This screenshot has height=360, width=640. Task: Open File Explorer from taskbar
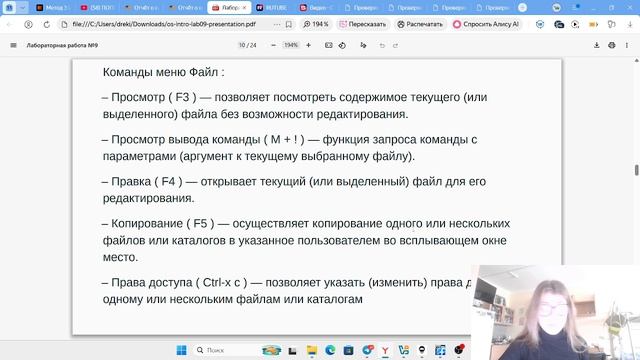(x=312, y=350)
